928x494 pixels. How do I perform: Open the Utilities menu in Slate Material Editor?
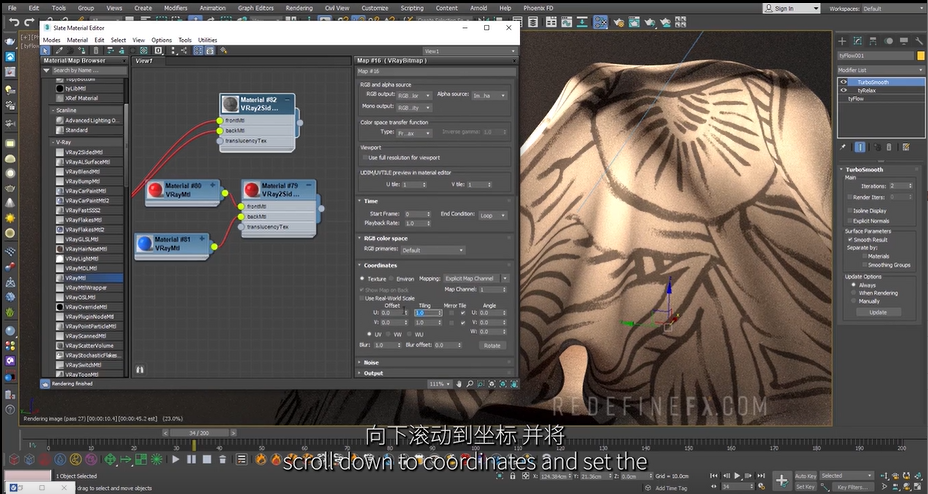pos(207,40)
